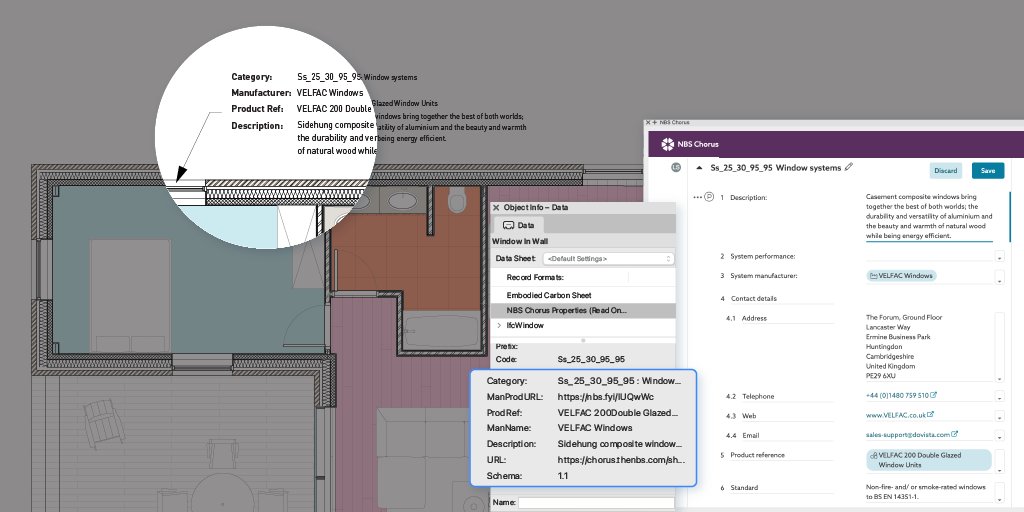Click the Schema value 1.1
The width and height of the screenshot is (1024, 512).
pos(563,476)
